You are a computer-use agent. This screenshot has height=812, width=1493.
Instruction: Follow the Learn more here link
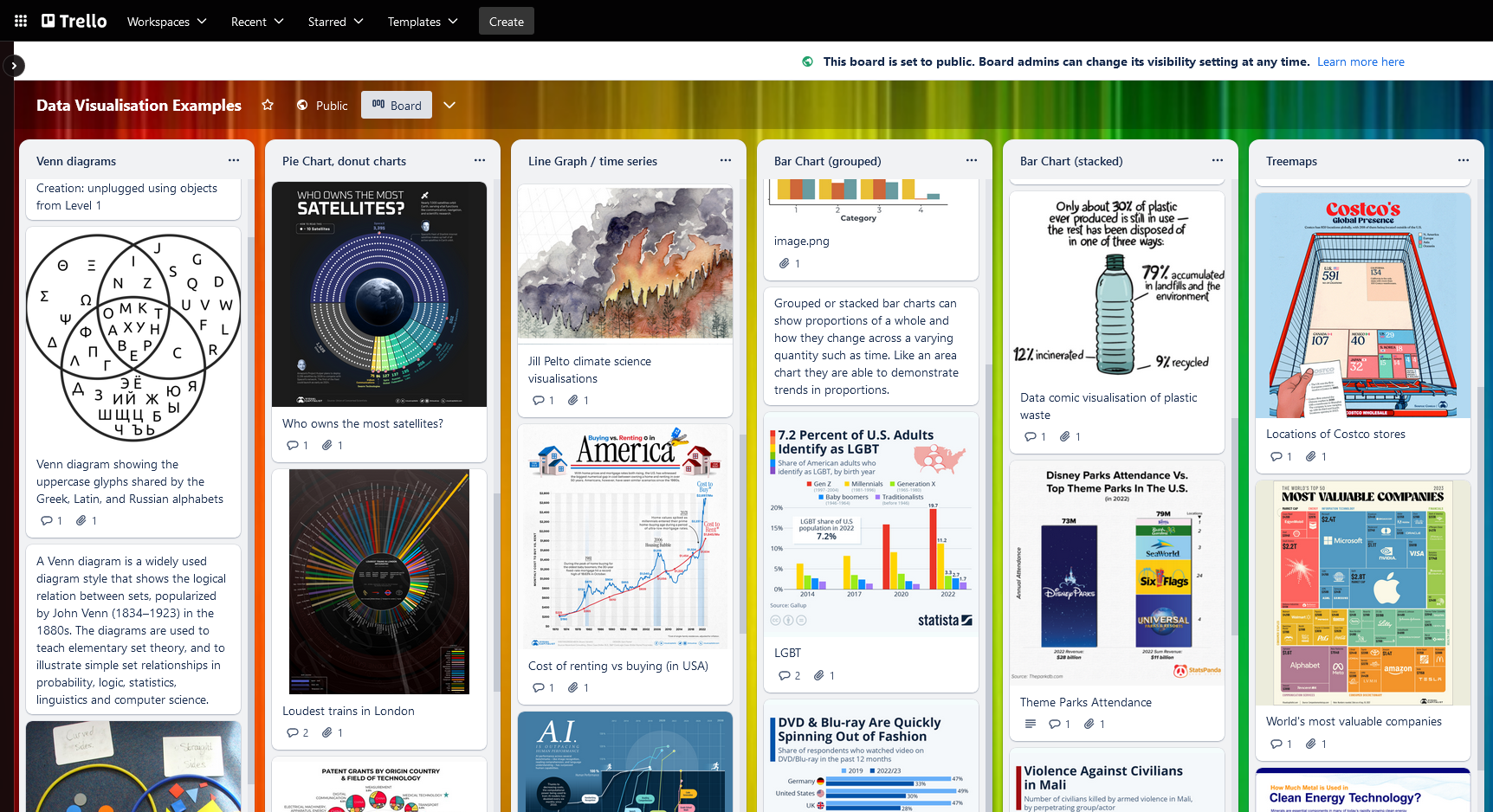point(1361,61)
